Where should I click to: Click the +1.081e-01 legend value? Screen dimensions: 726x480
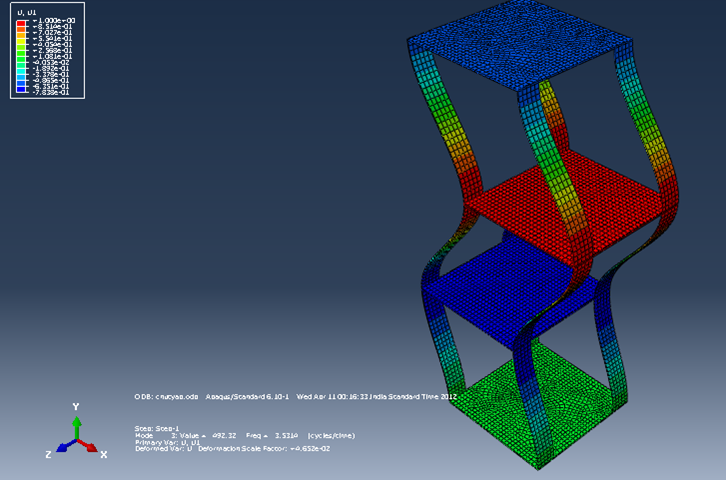[52, 56]
